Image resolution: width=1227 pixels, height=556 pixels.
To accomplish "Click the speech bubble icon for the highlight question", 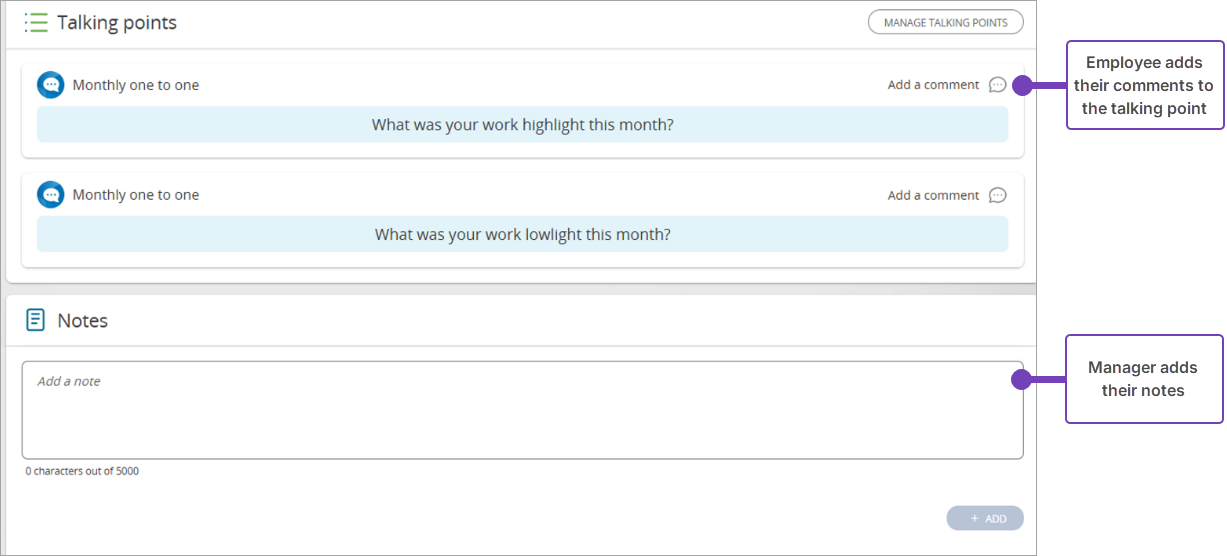I will 997,85.
